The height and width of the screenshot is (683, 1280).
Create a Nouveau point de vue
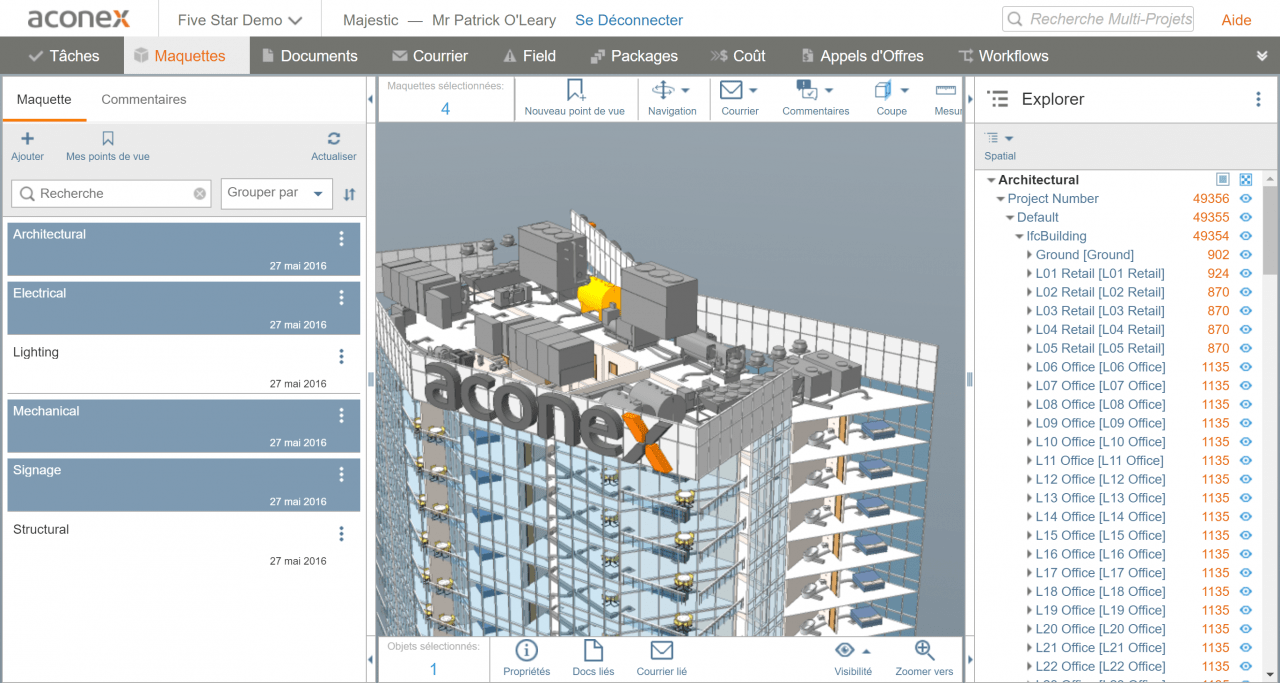pyautogui.click(x=575, y=99)
